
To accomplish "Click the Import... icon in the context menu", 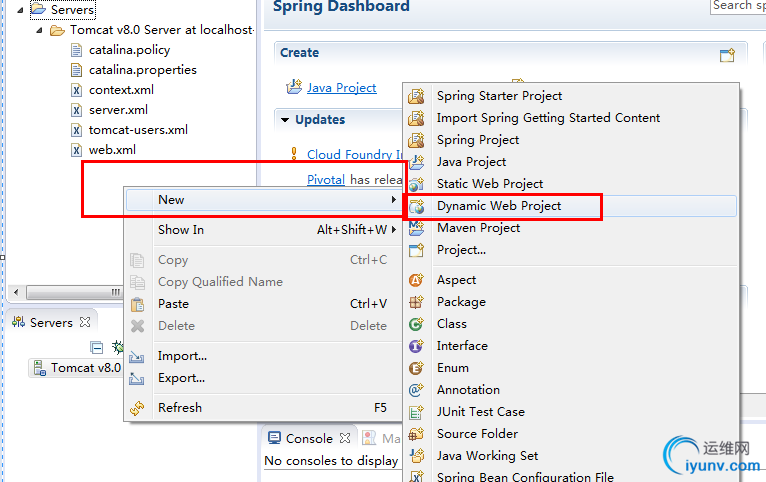I will tap(137, 356).
